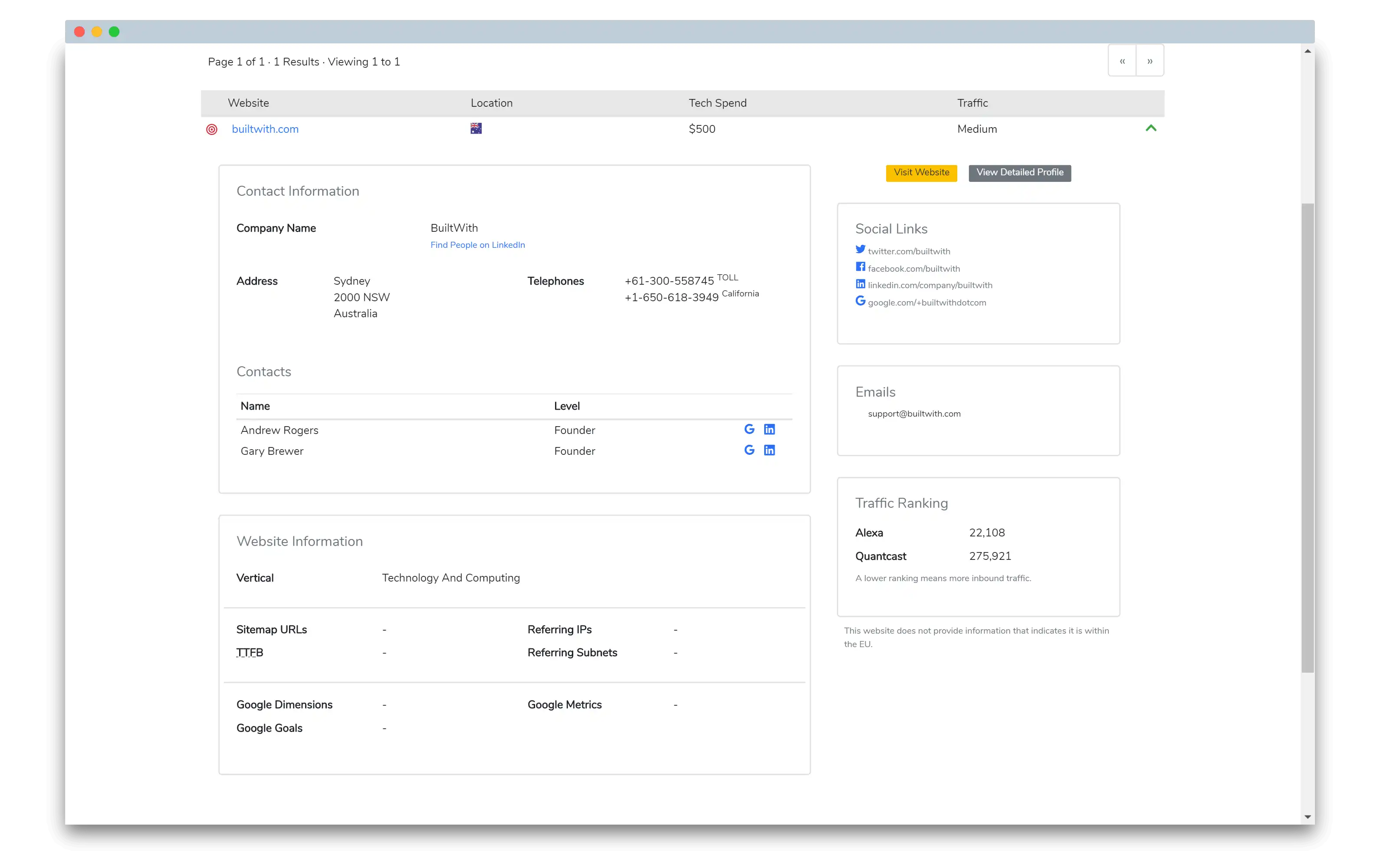Click the Australian flag icon in Location column
1380x868 pixels.
[476, 128]
